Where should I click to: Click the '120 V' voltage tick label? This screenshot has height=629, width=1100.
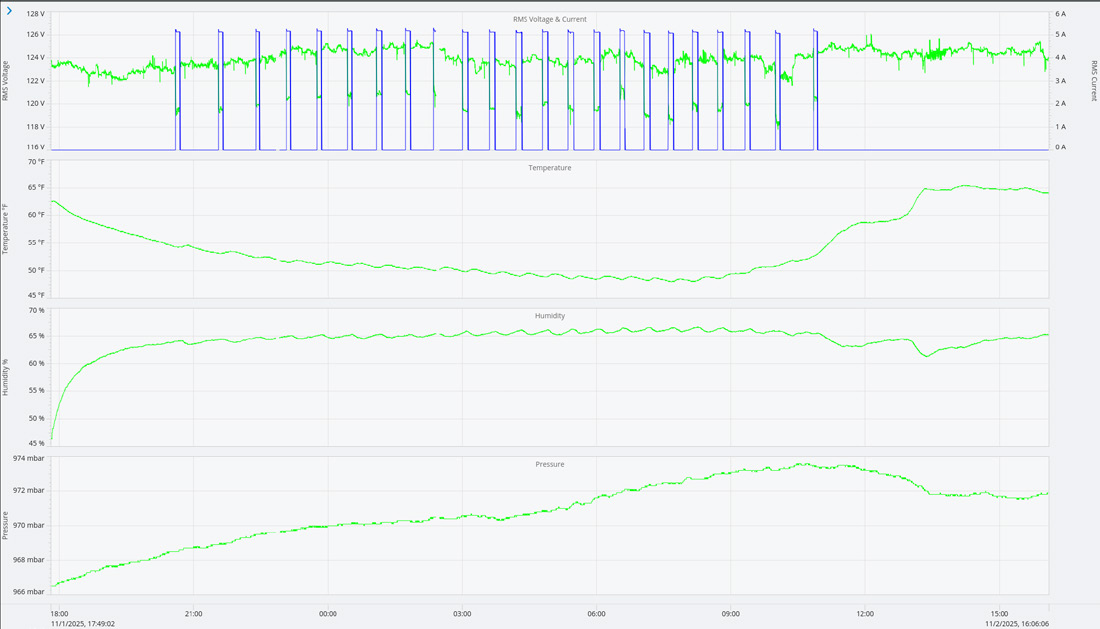pyautogui.click(x=36, y=103)
